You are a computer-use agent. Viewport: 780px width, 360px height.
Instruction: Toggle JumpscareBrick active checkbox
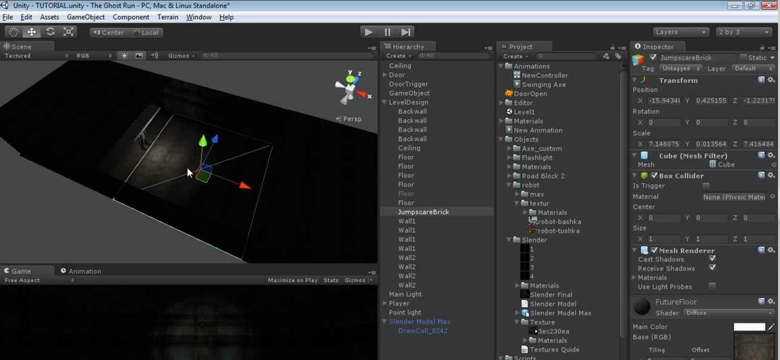click(x=653, y=58)
